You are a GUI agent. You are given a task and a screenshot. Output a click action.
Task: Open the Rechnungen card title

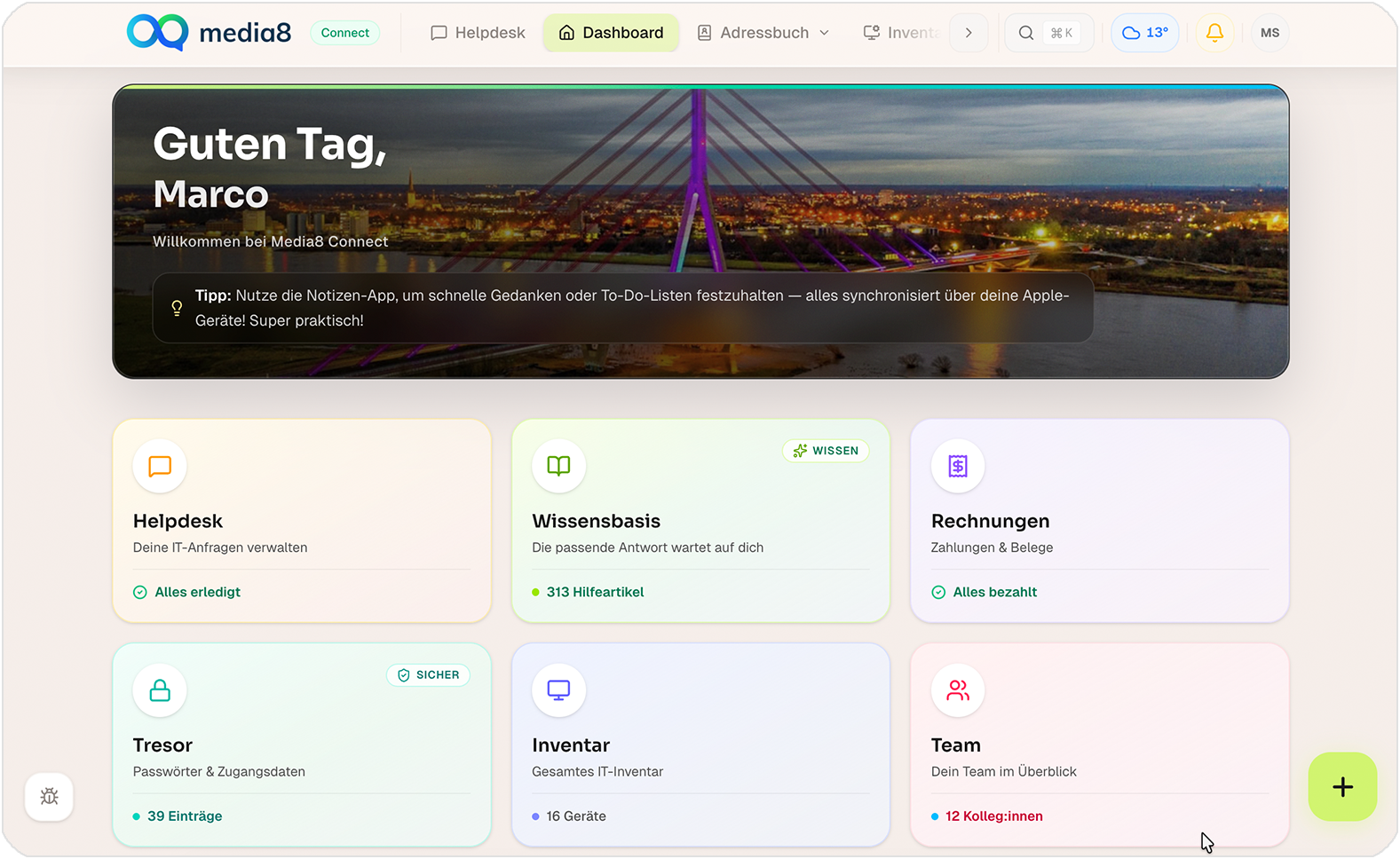(990, 521)
